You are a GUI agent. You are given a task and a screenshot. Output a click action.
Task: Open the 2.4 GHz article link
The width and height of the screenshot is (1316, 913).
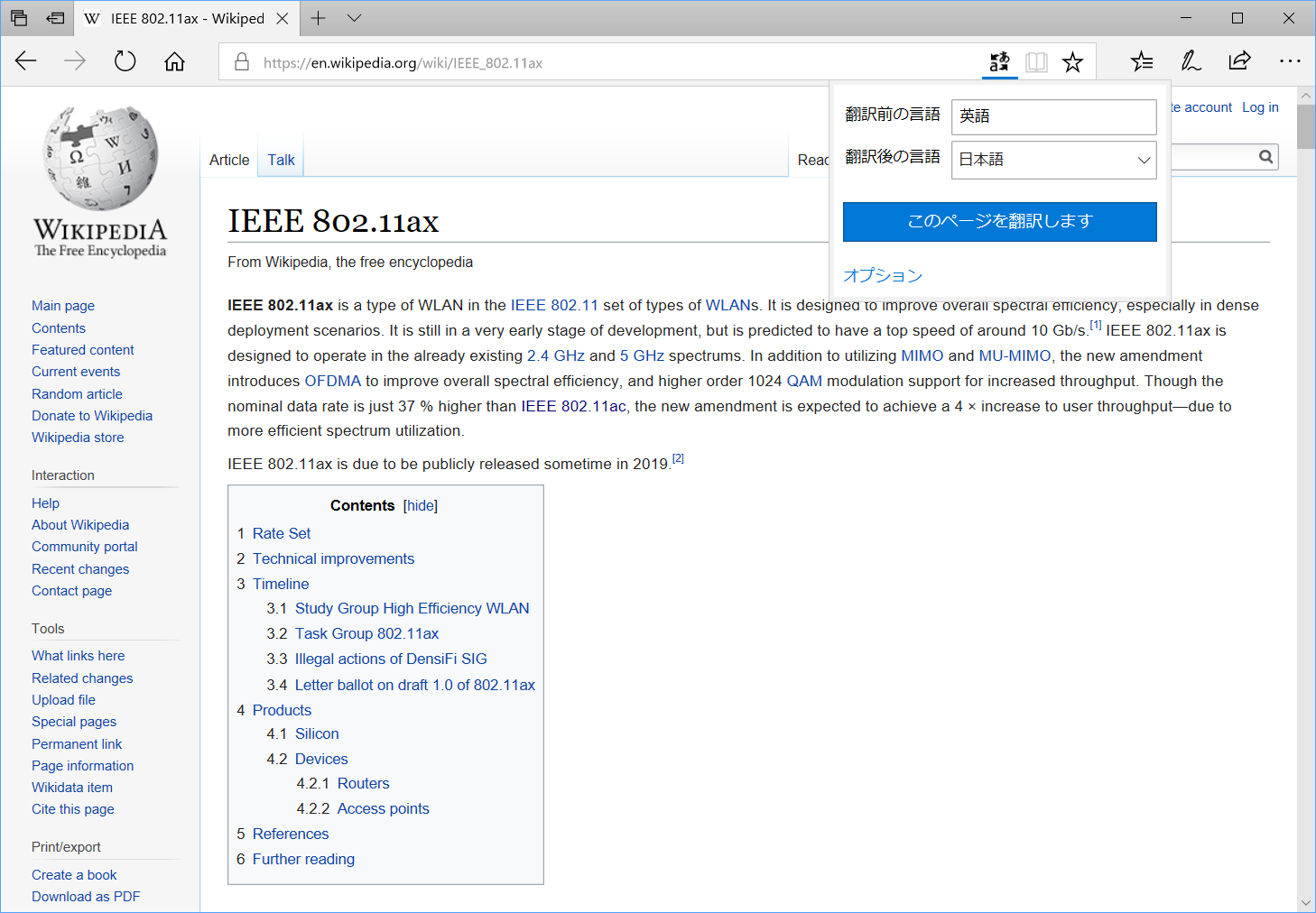(x=556, y=355)
